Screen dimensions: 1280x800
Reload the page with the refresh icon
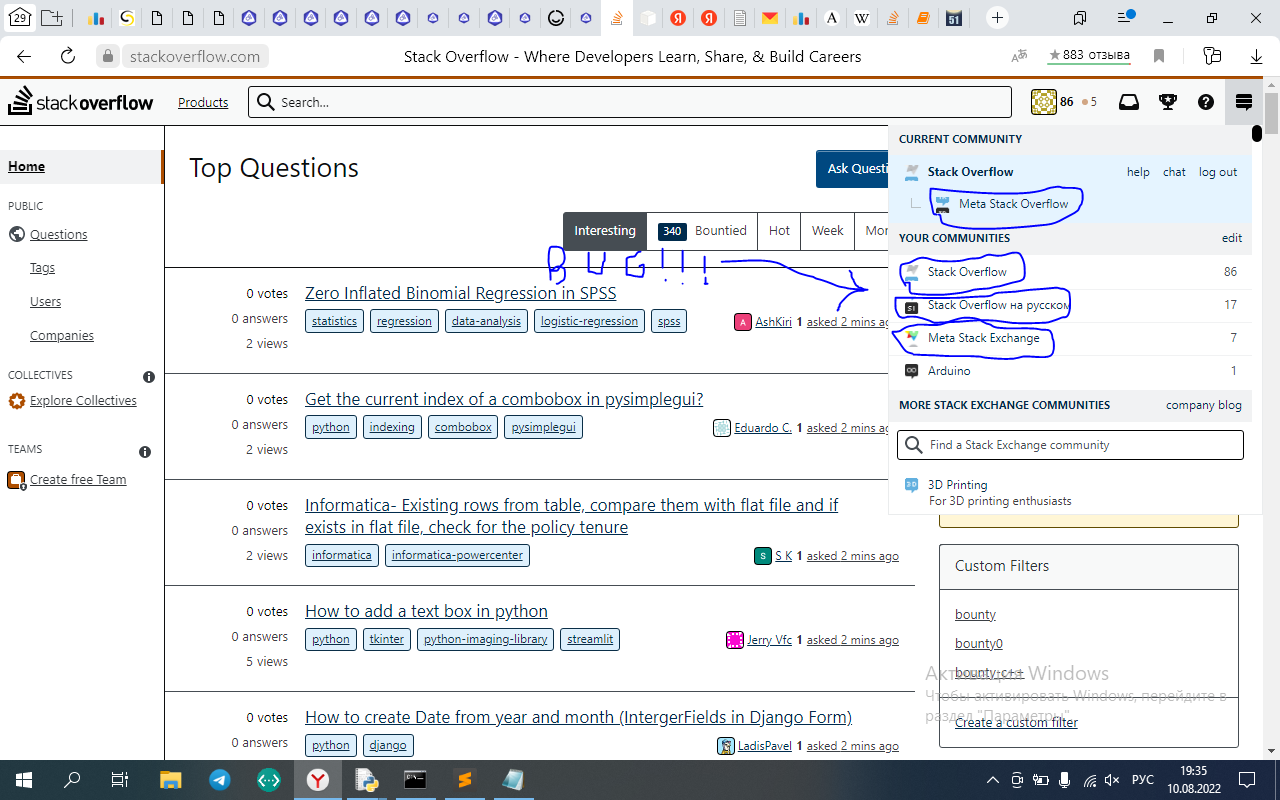coord(68,57)
